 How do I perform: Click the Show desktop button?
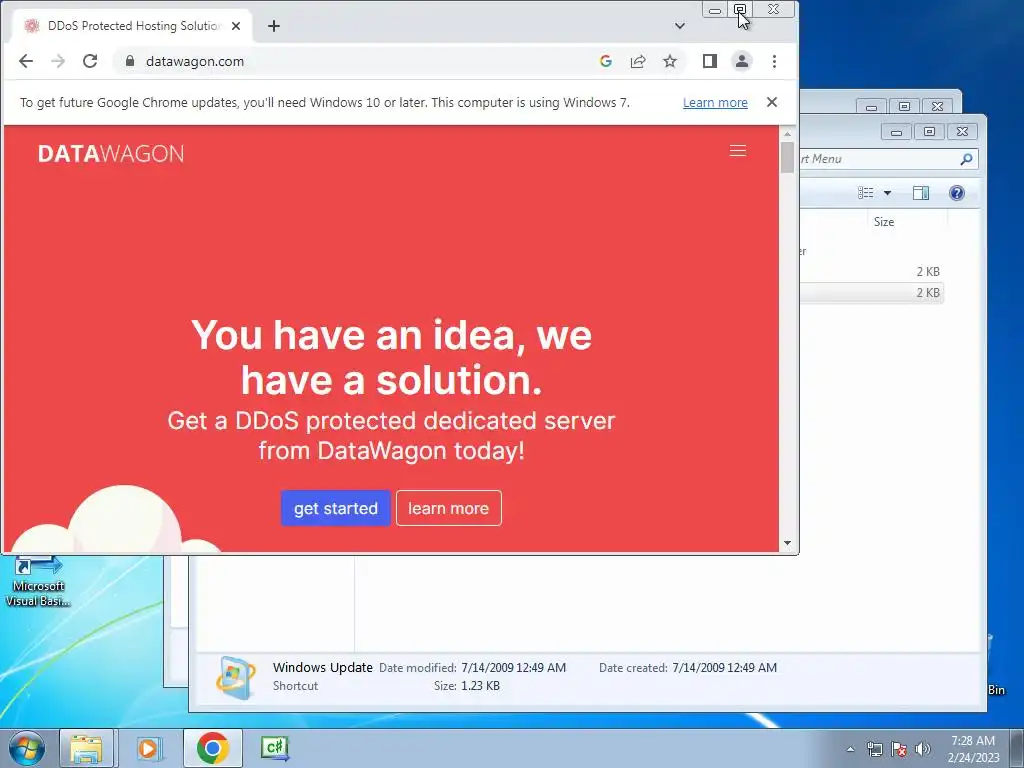[x=1017, y=748]
